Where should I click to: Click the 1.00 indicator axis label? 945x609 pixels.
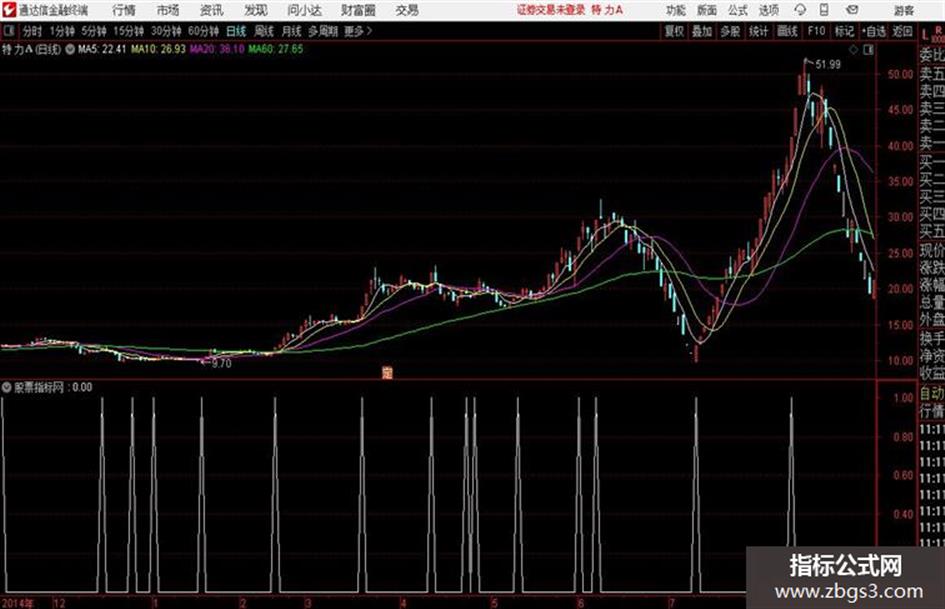pos(903,398)
